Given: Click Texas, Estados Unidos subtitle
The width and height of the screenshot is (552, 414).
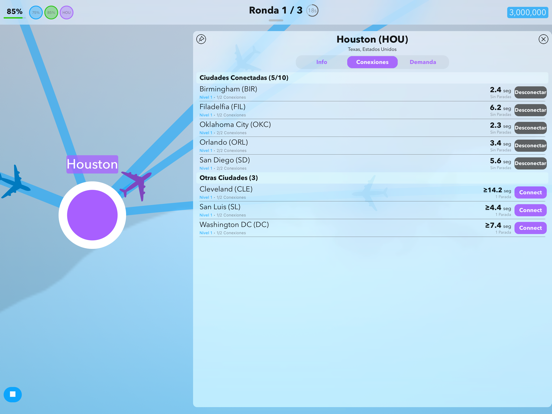Looking at the screenshot, I should tap(372, 49).
